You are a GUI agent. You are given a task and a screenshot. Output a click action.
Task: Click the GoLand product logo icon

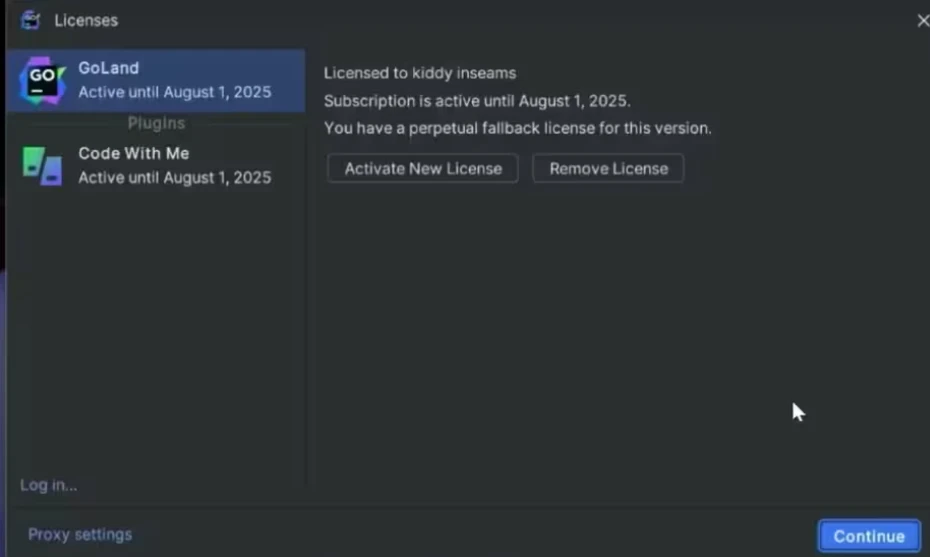[x=42, y=81]
